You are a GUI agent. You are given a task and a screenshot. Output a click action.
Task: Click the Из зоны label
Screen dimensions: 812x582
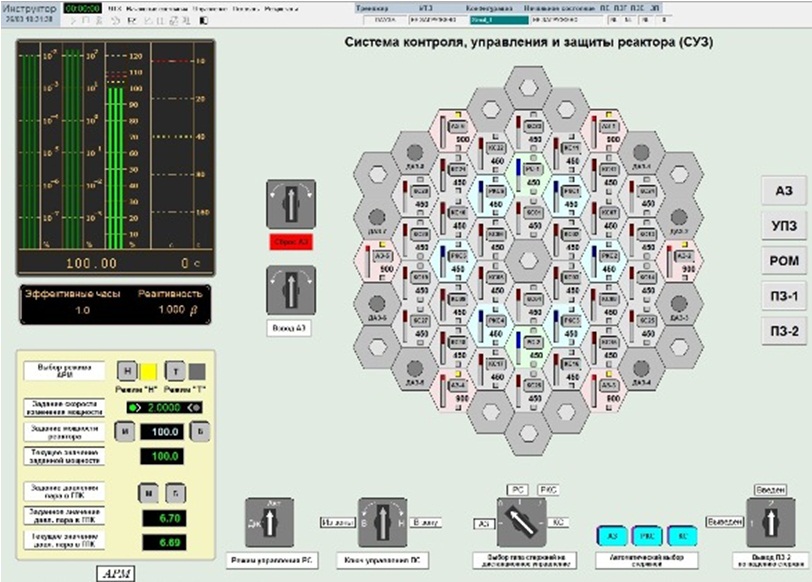coord(337,522)
